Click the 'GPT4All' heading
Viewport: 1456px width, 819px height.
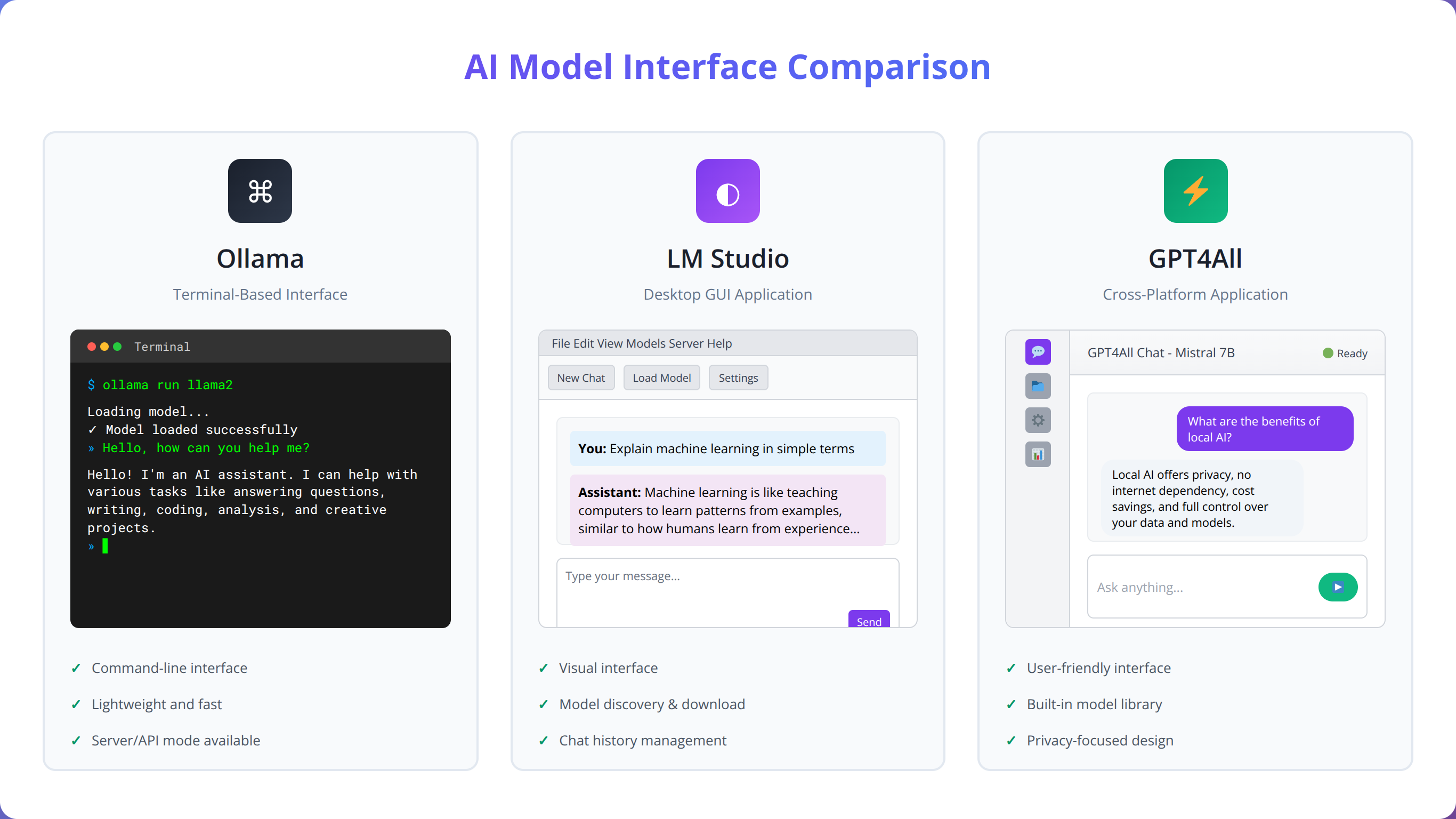tap(1195, 259)
